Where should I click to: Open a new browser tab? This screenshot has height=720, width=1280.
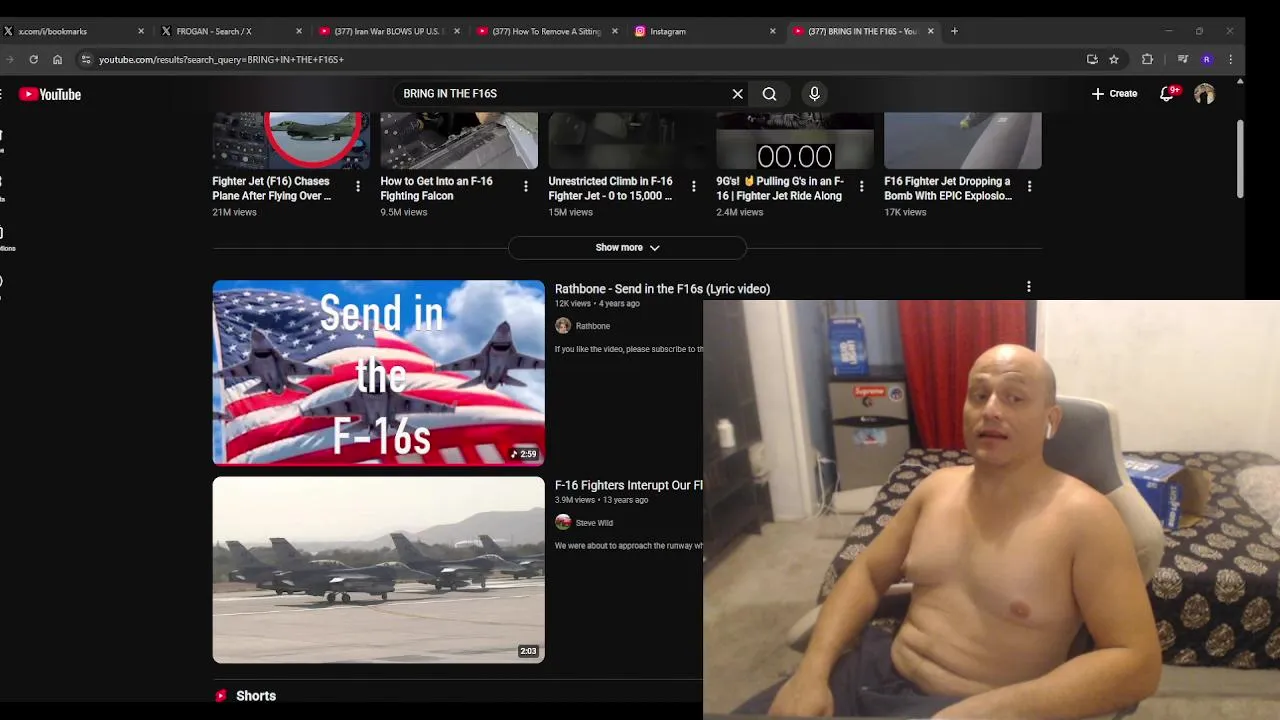954,31
